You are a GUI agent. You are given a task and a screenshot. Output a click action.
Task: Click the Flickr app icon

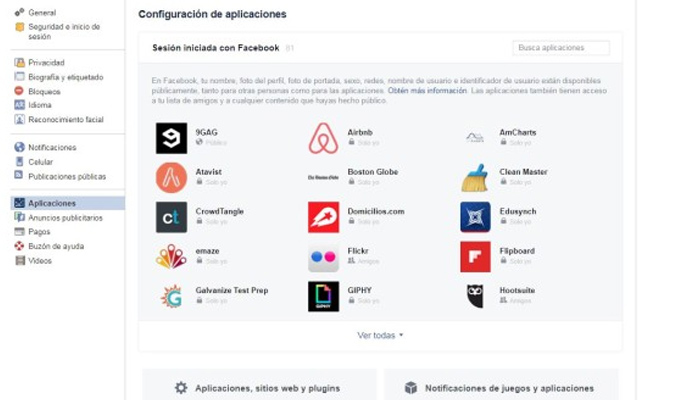pyautogui.click(x=323, y=257)
